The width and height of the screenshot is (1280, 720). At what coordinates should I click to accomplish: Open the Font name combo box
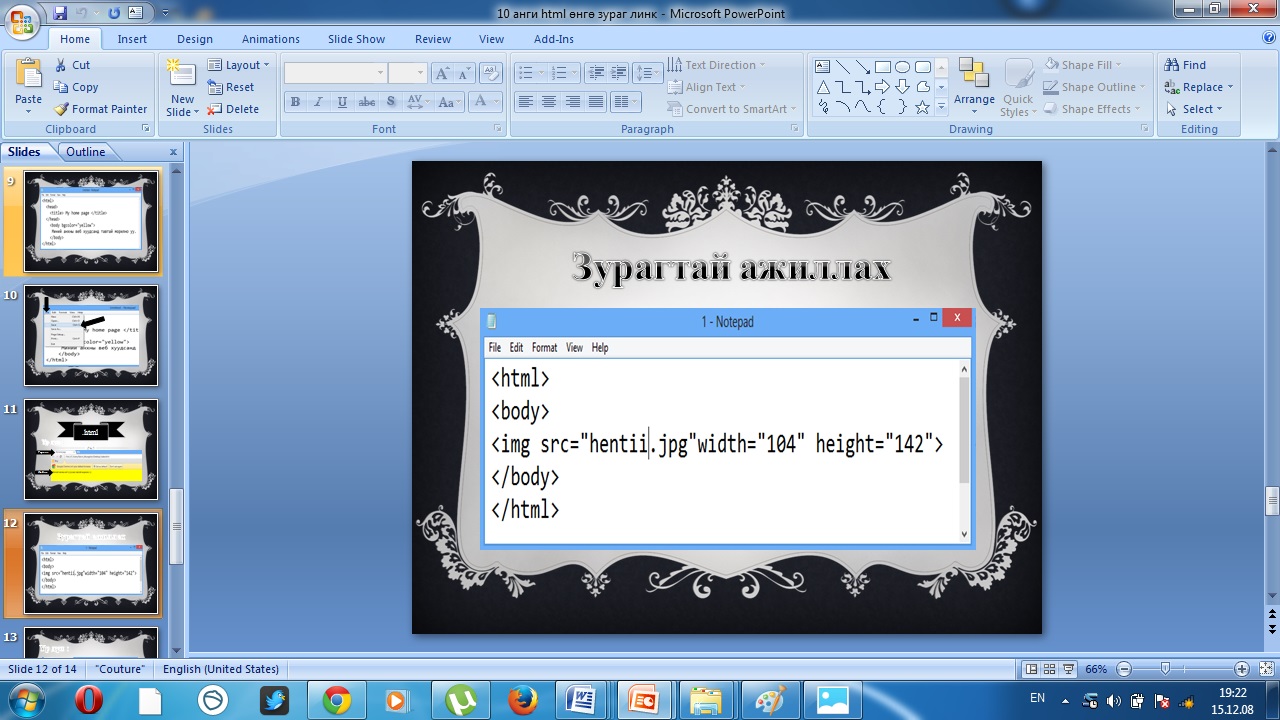click(x=335, y=73)
